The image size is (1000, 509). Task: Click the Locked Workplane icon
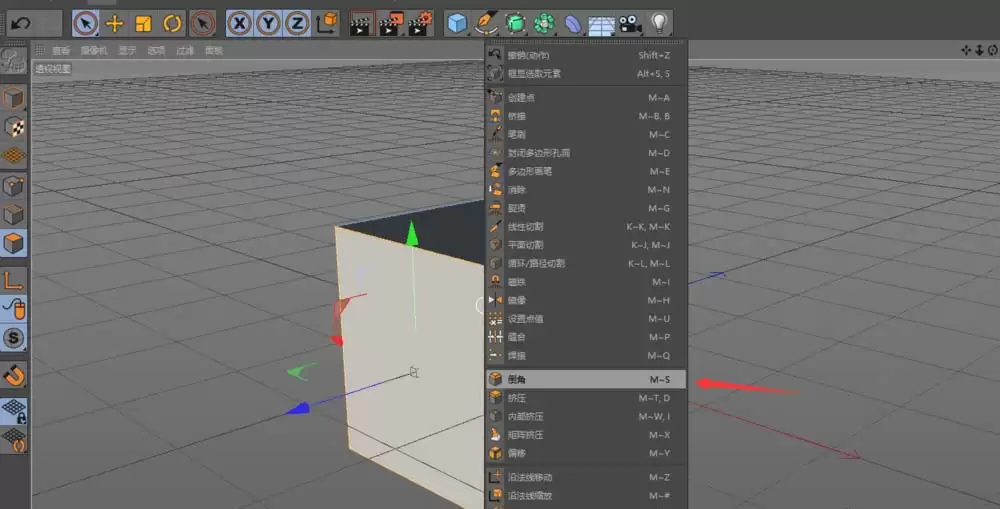13,411
